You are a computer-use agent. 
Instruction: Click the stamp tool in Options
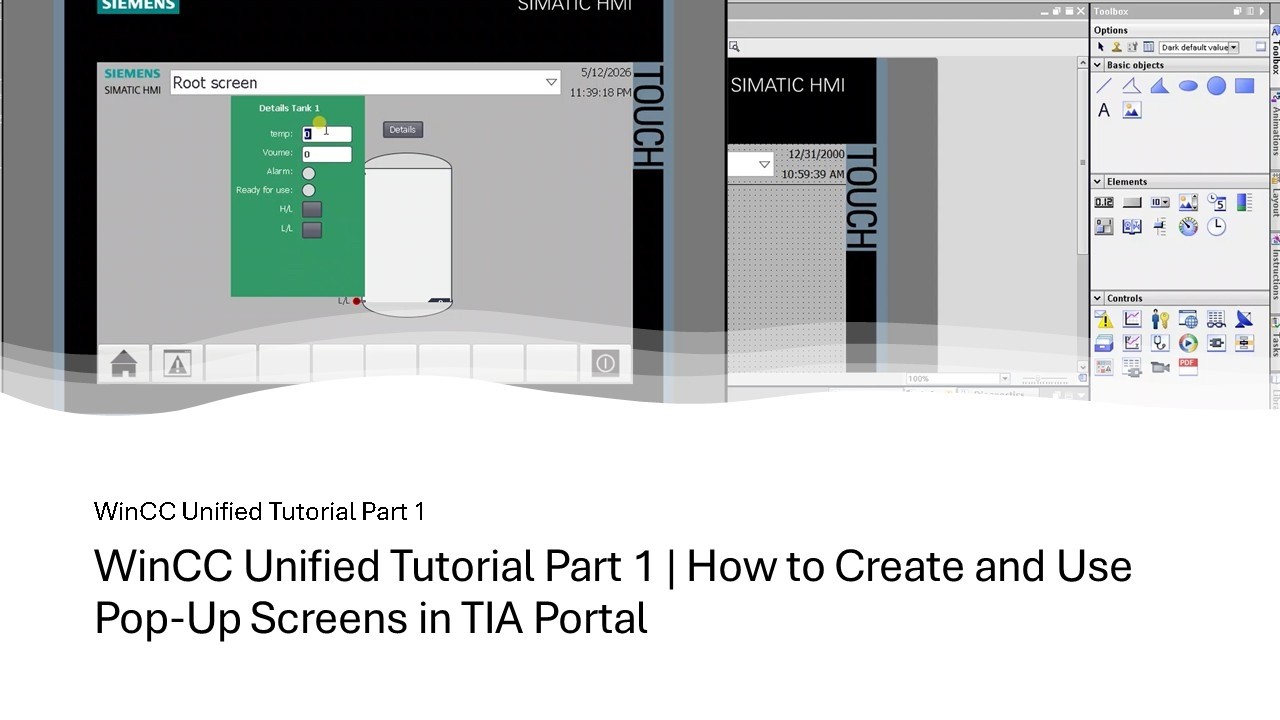click(x=1117, y=47)
